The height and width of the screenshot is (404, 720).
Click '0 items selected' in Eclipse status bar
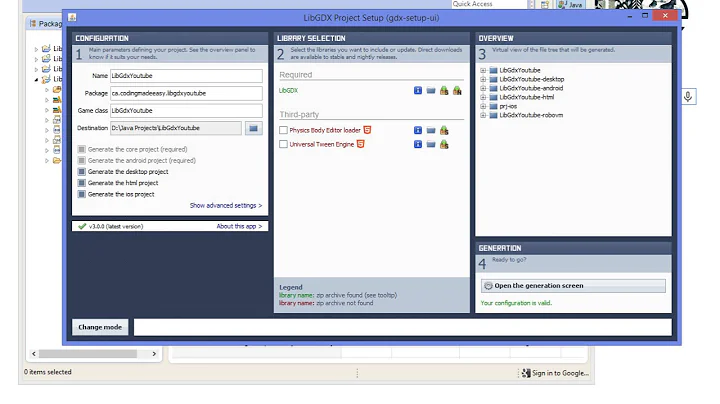48,372
